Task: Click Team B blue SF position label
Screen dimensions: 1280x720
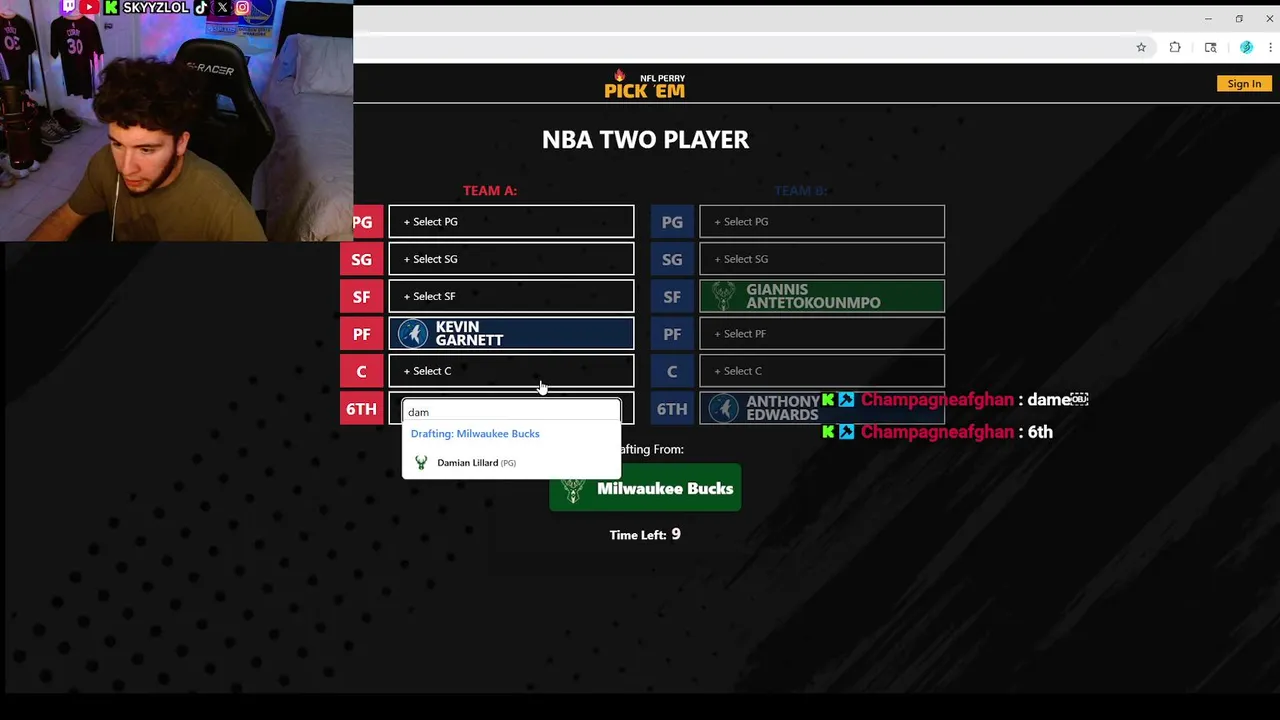Action: pos(672,296)
